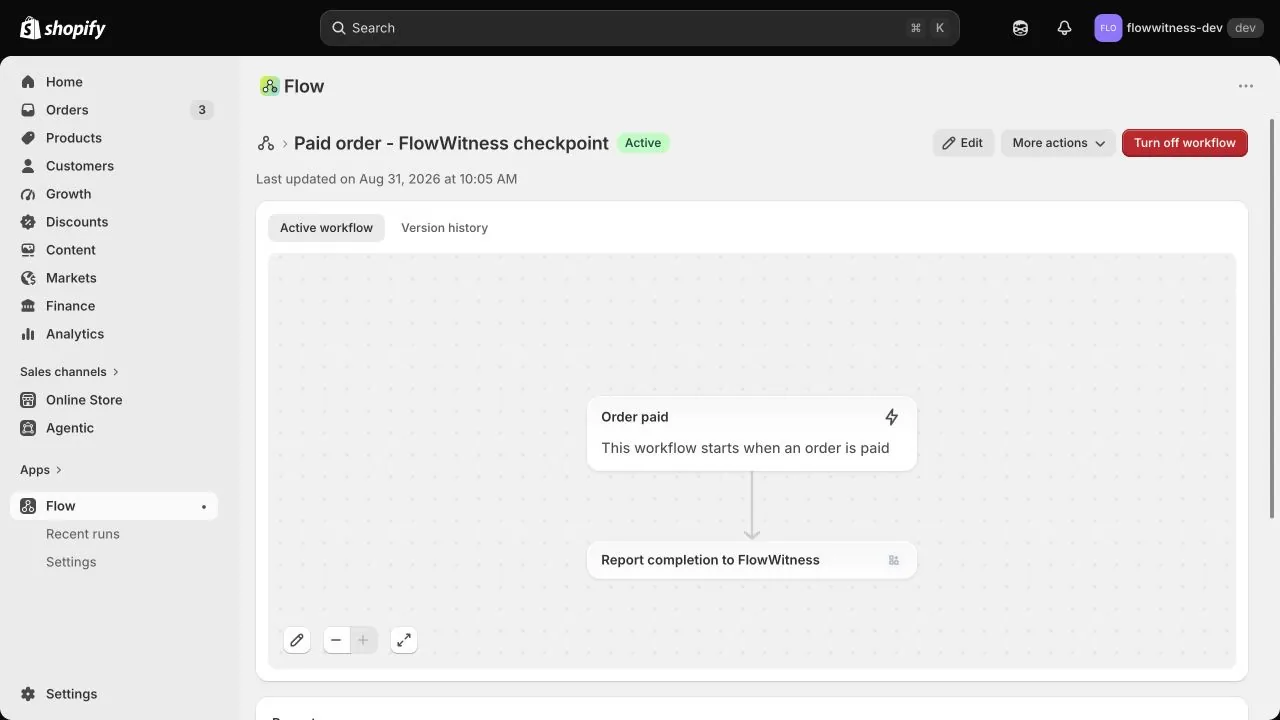Click the FlowWitness action step icon
This screenshot has height=720, width=1280.
click(894, 560)
